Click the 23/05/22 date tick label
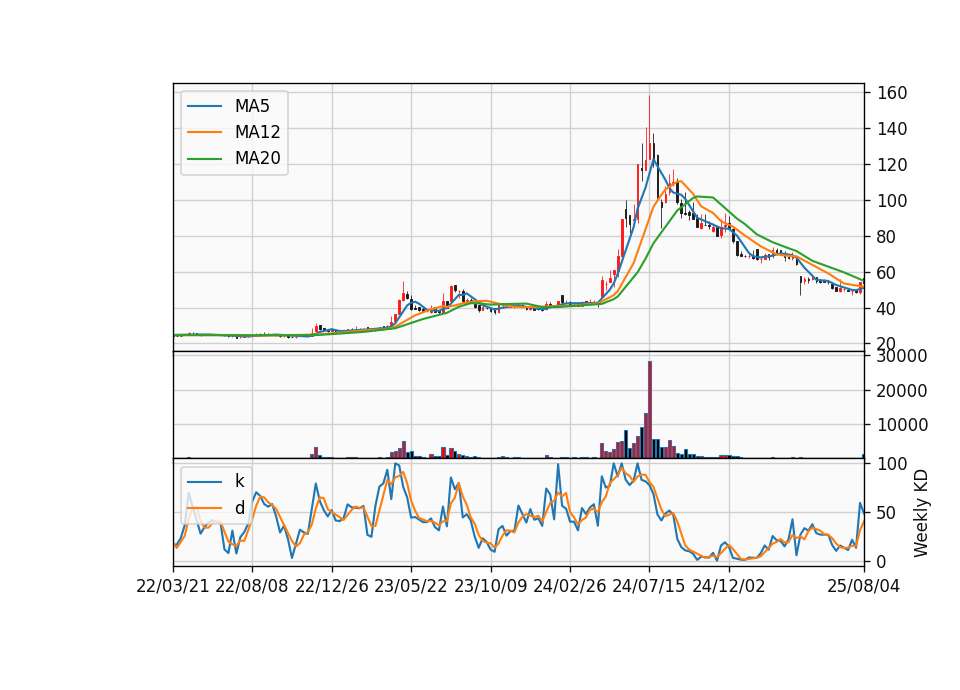Viewport: 960px width, 690px height. coord(411,586)
